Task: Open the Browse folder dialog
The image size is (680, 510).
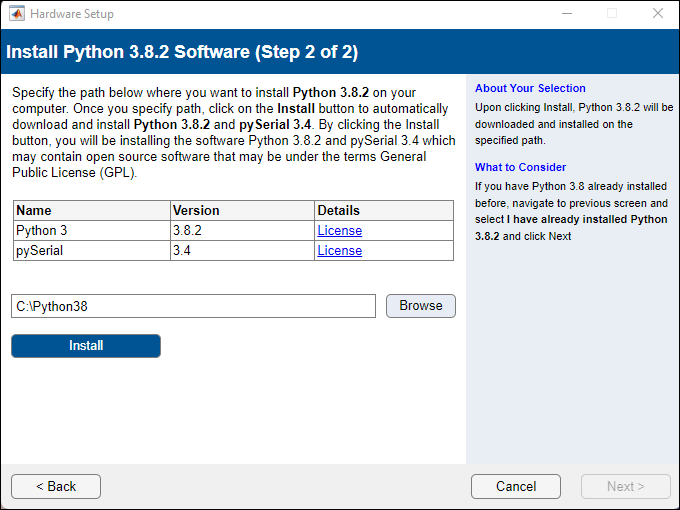Action: point(420,306)
